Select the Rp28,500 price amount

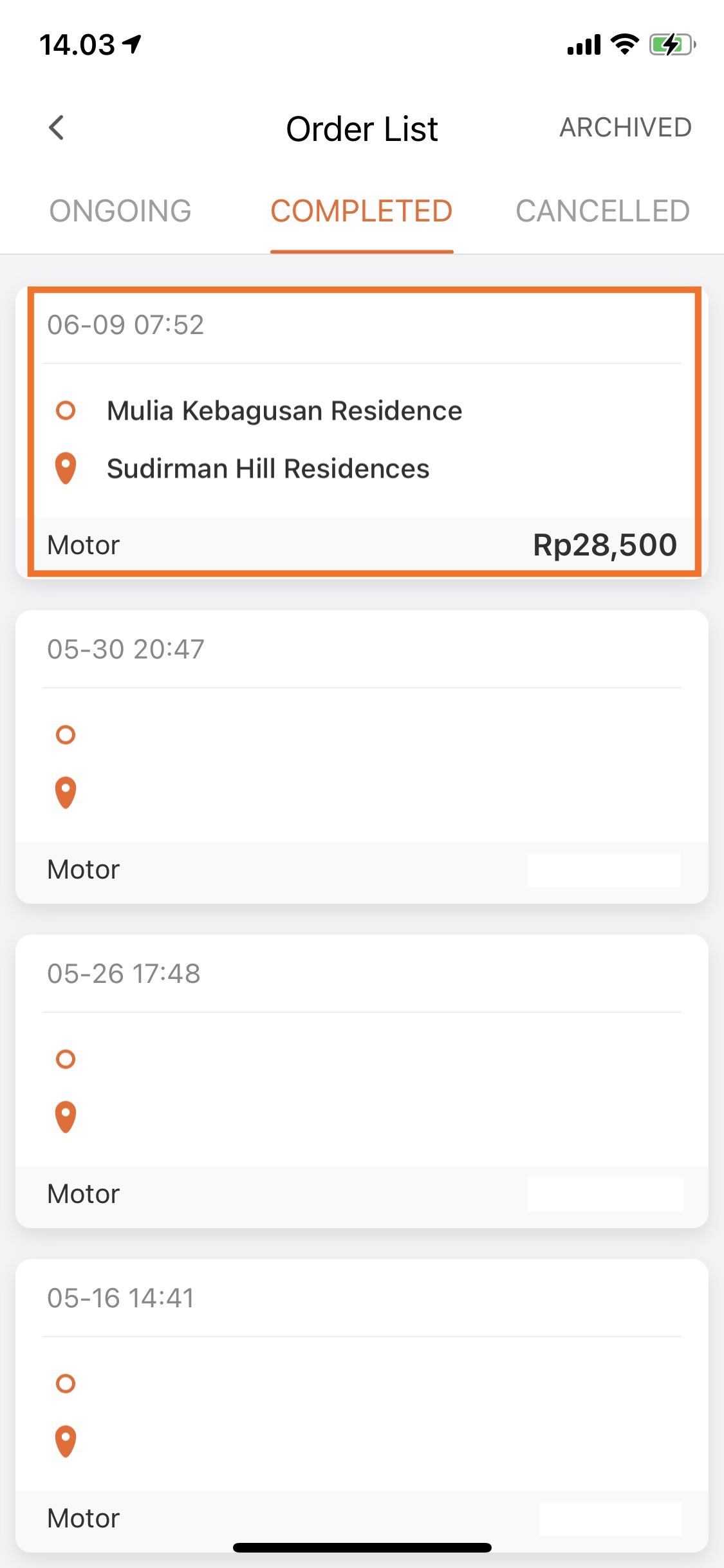click(x=605, y=545)
